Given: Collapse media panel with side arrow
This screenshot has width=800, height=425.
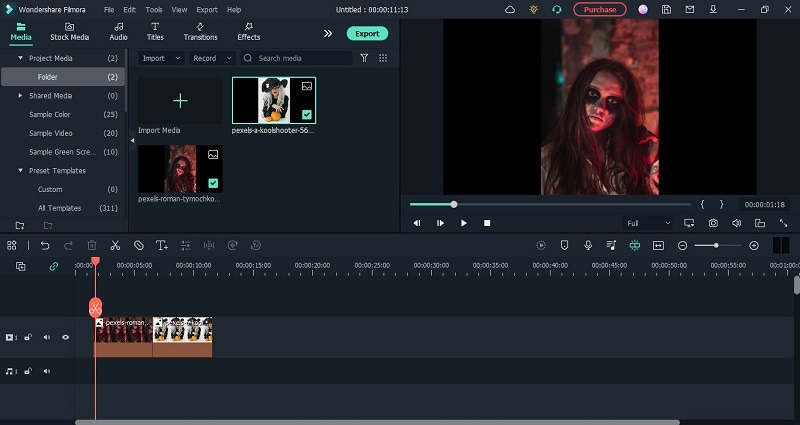Looking at the screenshot, I should 132,140.
